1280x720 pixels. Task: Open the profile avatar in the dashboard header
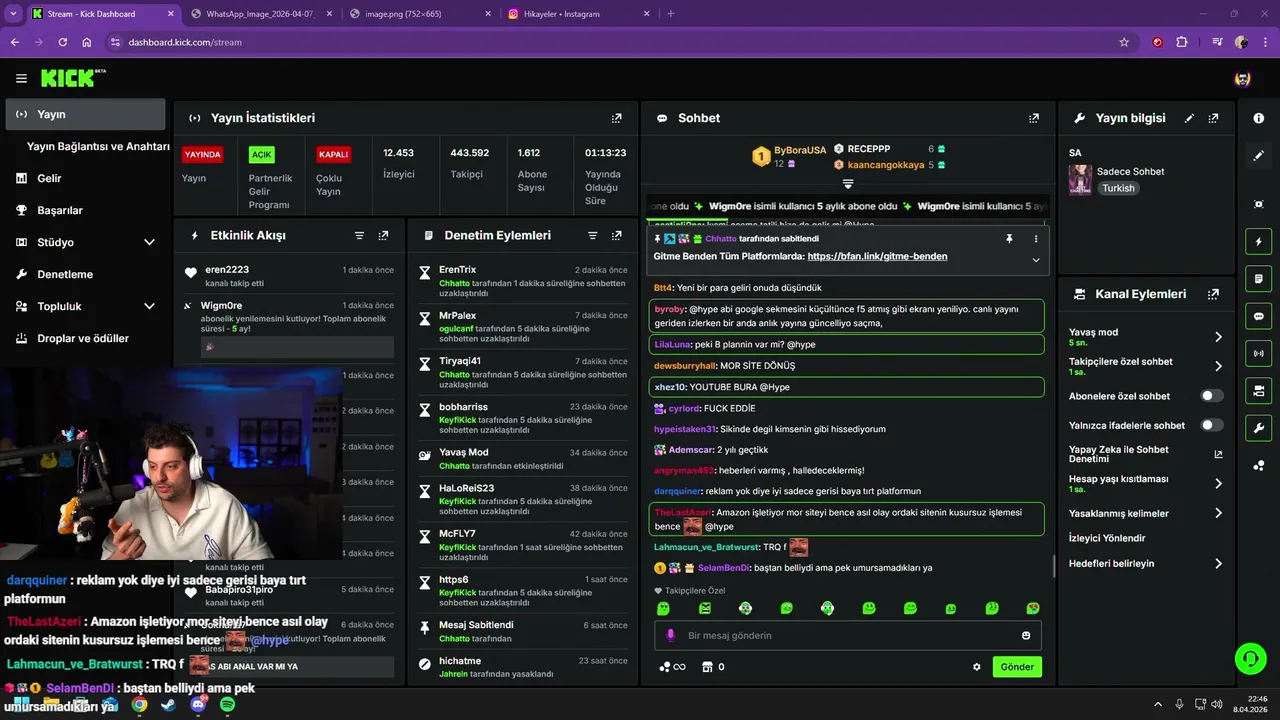point(1243,78)
